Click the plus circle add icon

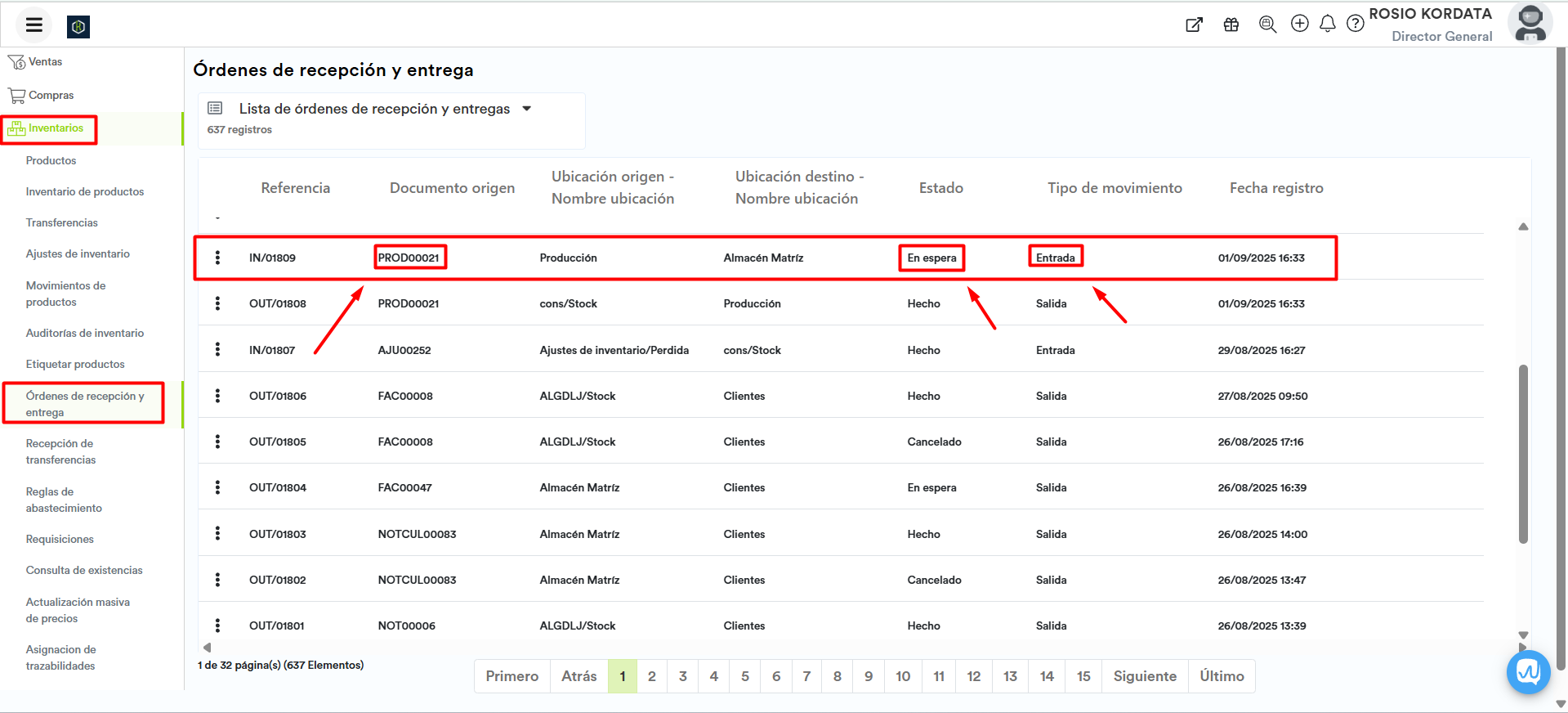tap(1299, 24)
